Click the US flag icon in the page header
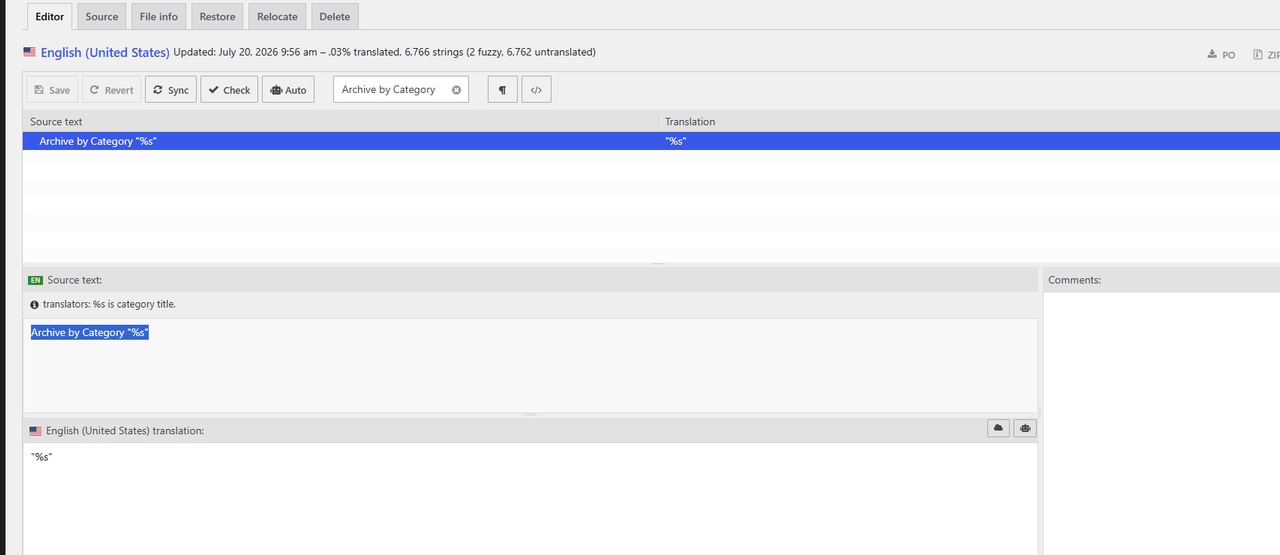This screenshot has width=1280, height=555. click(x=30, y=52)
